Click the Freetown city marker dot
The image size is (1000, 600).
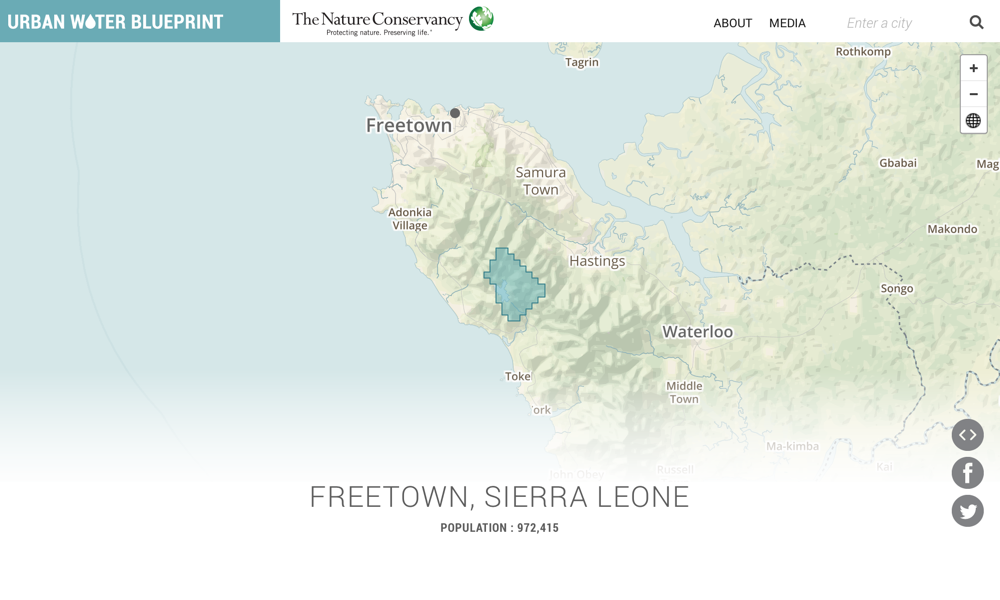point(455,113)
